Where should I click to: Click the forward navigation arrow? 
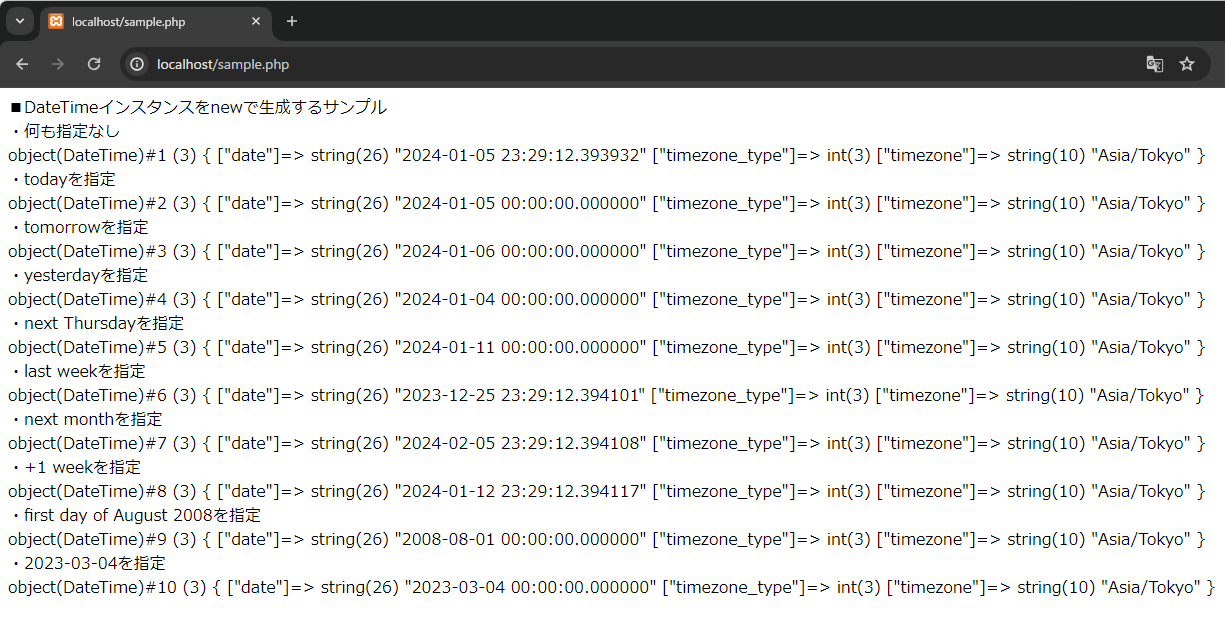coord(58,64)
